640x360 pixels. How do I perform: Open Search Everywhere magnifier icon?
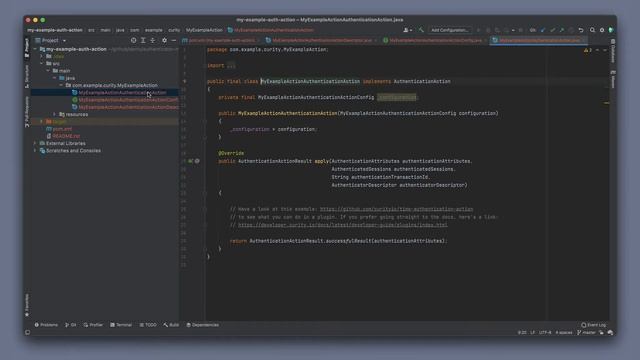coord(592,30)
